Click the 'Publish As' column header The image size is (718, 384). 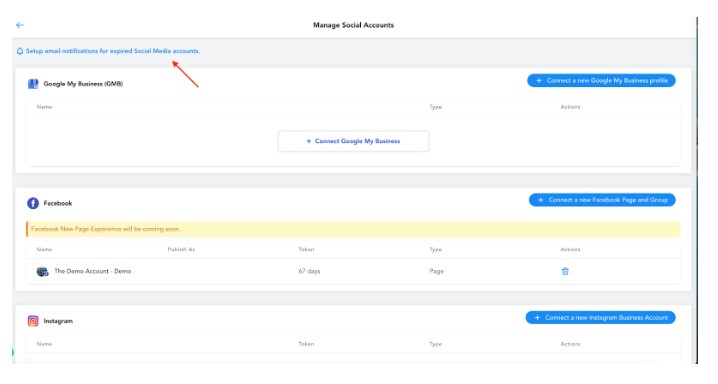pos(181,249)
